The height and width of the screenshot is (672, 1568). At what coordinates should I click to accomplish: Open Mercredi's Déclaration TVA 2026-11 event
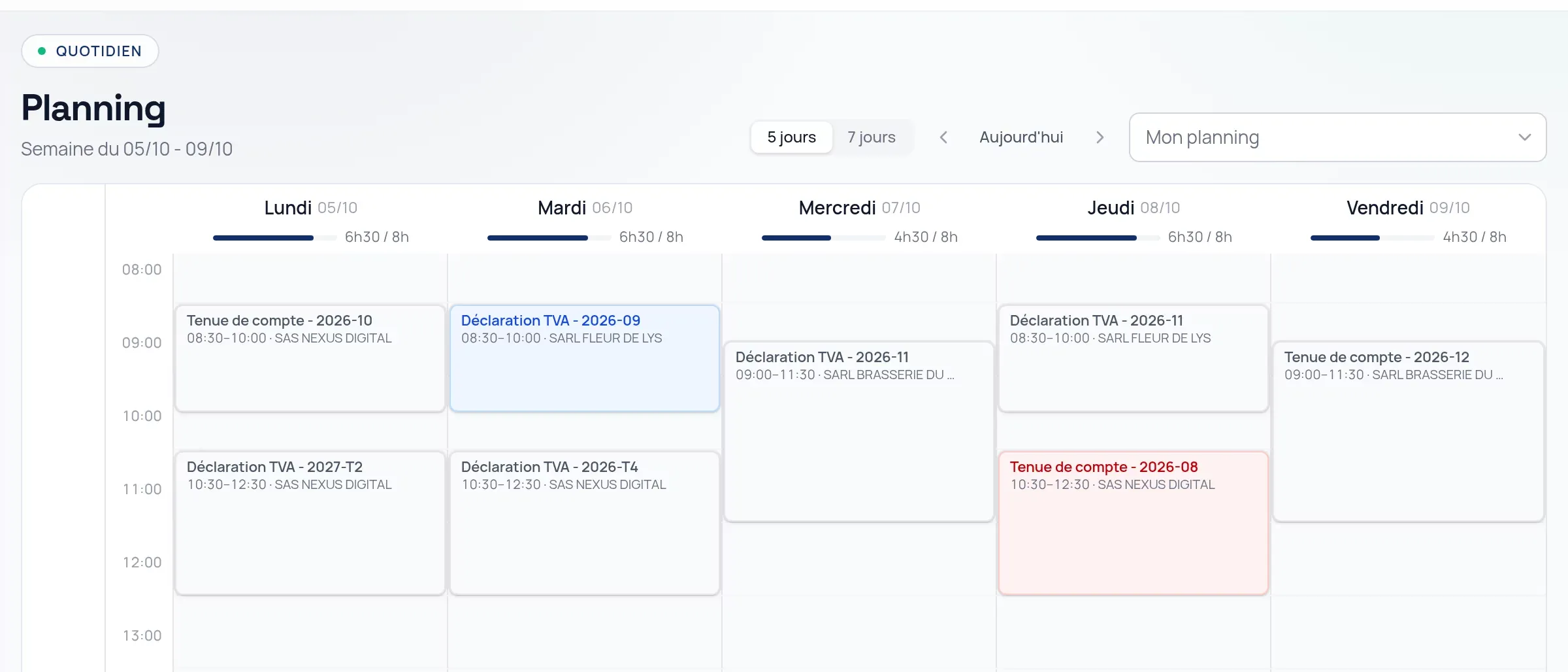(859, 431)
